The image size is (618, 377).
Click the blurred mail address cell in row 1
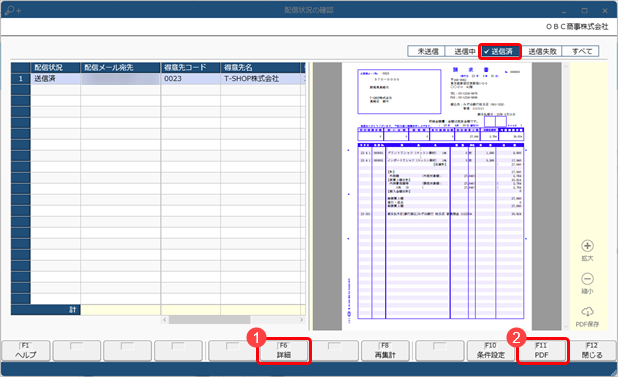[x=121, y=79]
